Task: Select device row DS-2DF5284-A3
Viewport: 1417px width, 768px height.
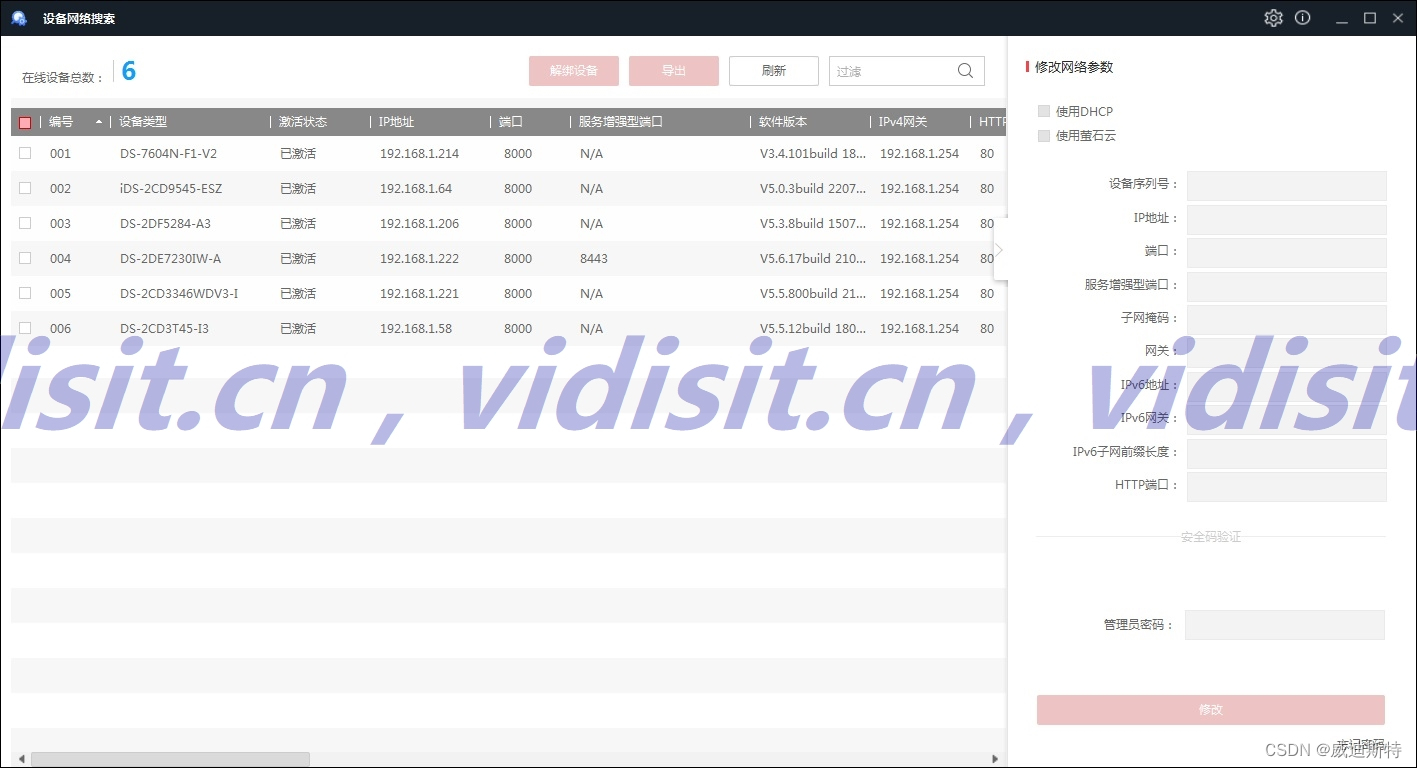Action: [x=508, y=223]
